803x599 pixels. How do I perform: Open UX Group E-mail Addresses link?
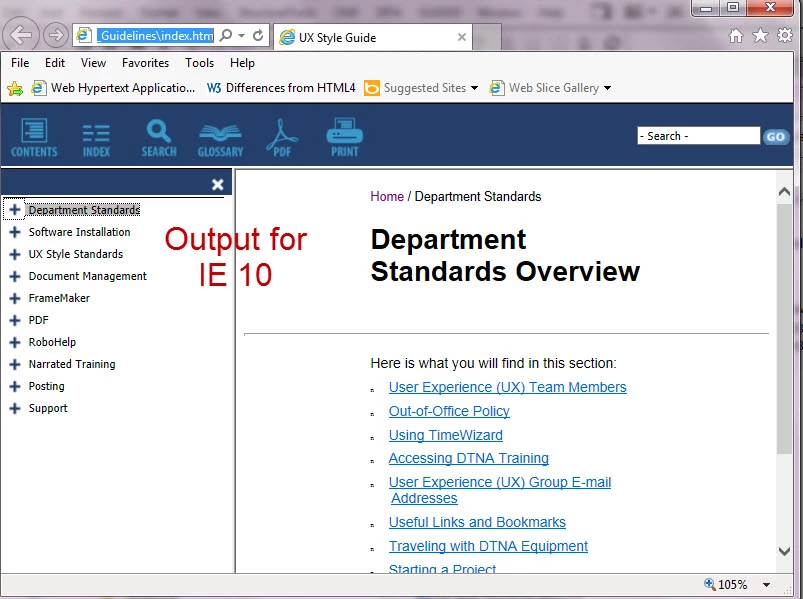(500, 490)
